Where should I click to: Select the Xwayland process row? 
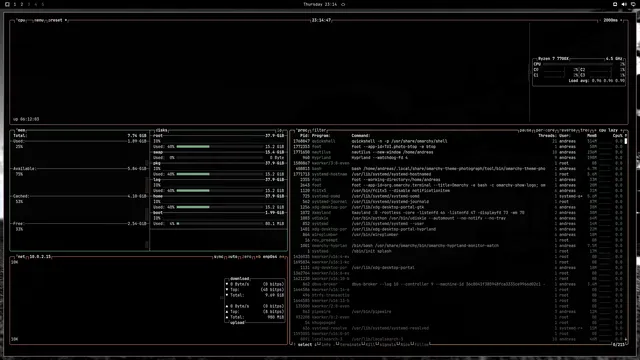pyautogui.click(x=457, y=213)
